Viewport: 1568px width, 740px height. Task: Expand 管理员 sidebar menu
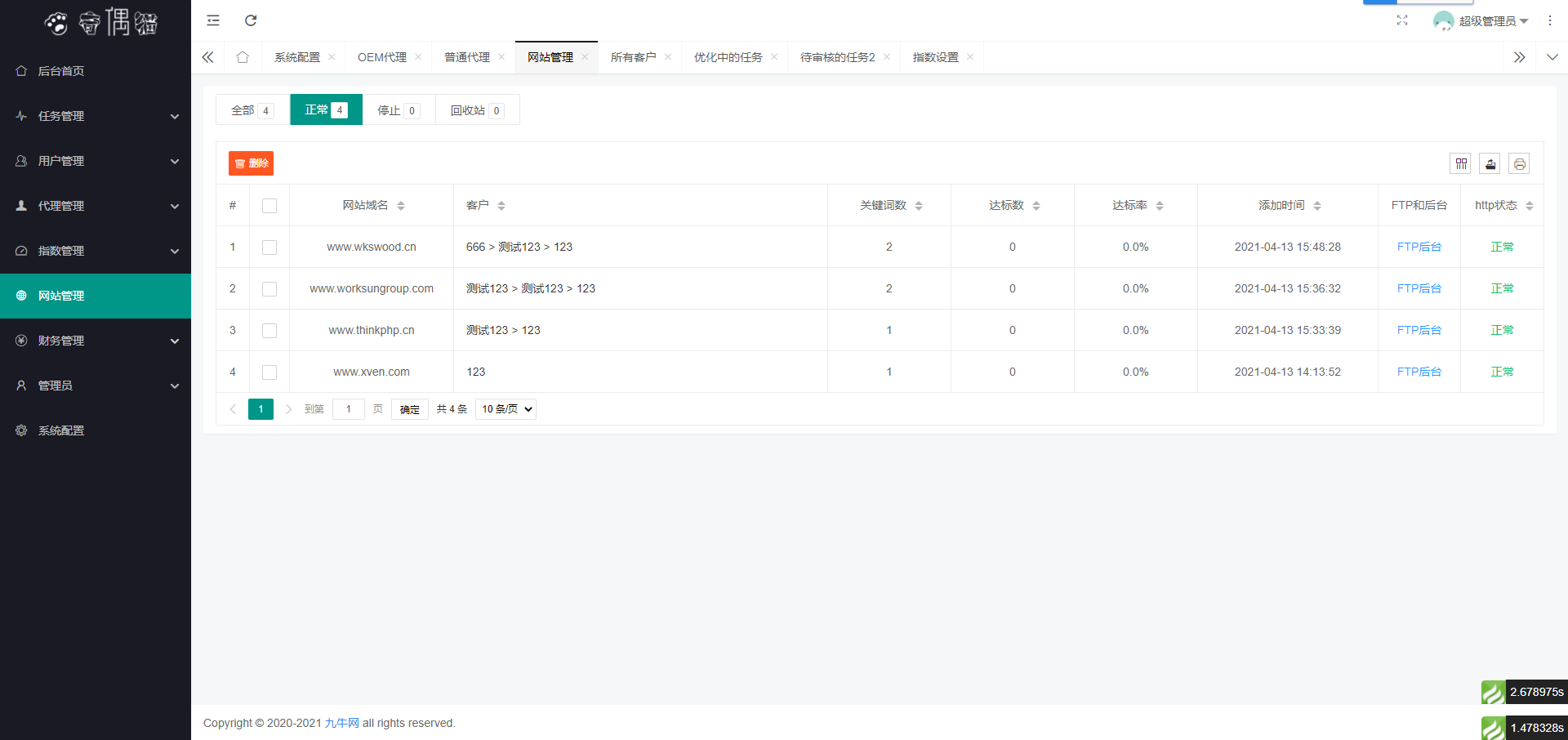coord(96,386)
